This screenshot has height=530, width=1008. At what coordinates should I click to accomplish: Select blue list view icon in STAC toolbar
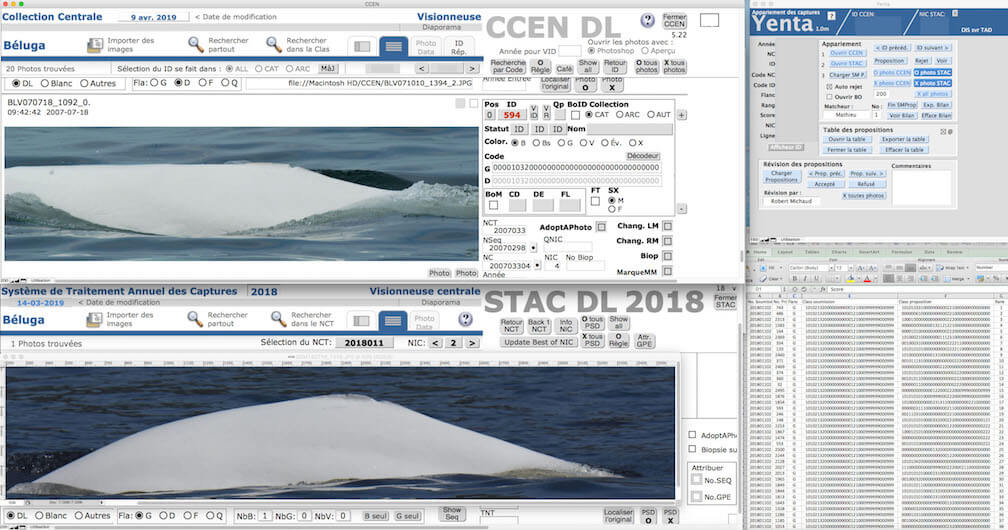point(393,320)
